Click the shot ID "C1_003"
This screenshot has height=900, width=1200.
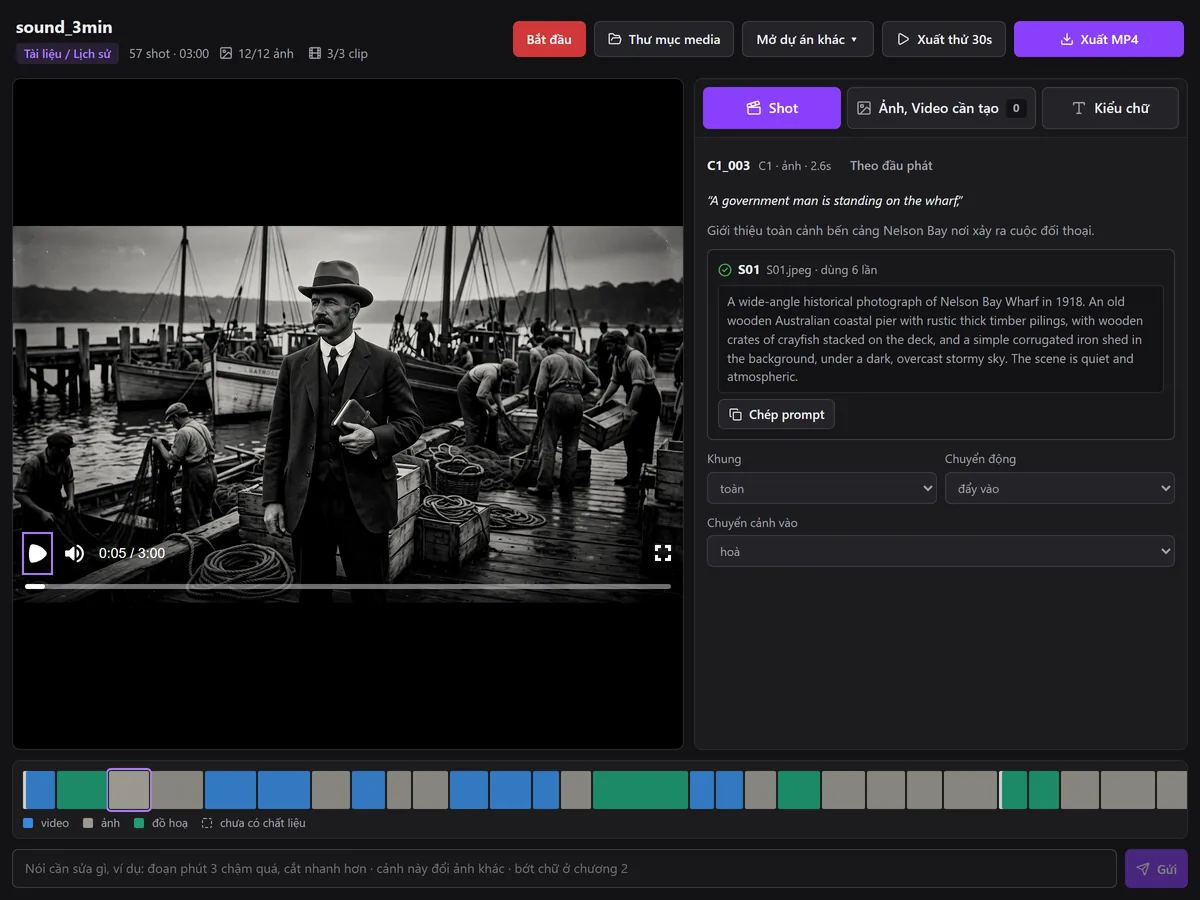[x=728, y=166]
